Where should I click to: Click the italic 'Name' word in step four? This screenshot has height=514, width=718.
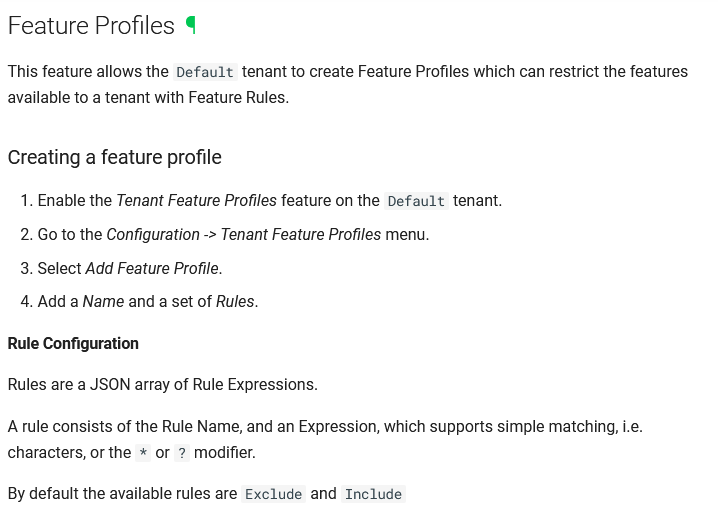coord(103,301)
